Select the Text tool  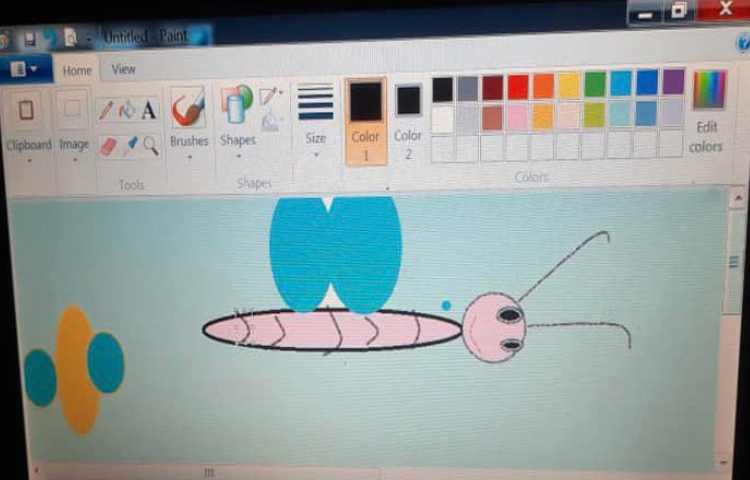(x=149, y=110)
